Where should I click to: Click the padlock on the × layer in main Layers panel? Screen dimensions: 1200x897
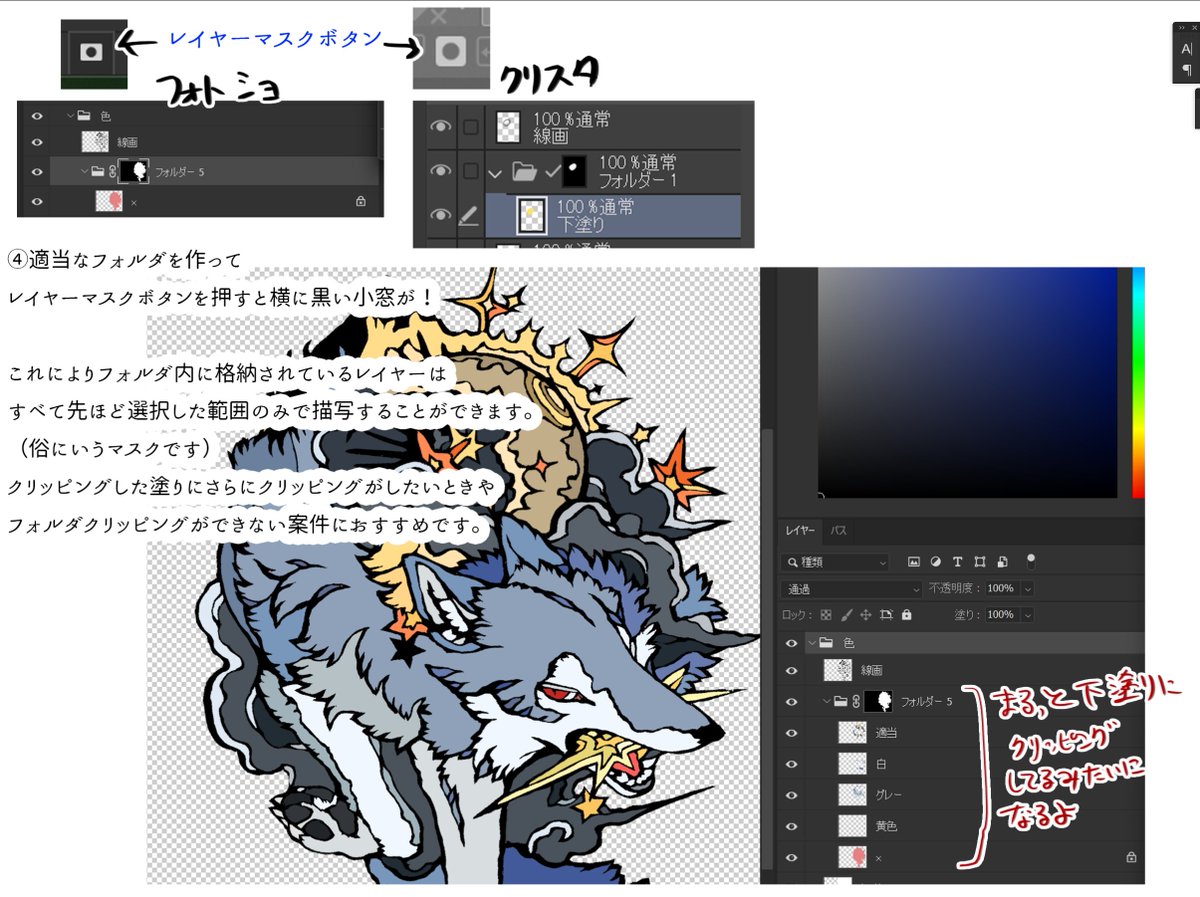point(1131,857)
